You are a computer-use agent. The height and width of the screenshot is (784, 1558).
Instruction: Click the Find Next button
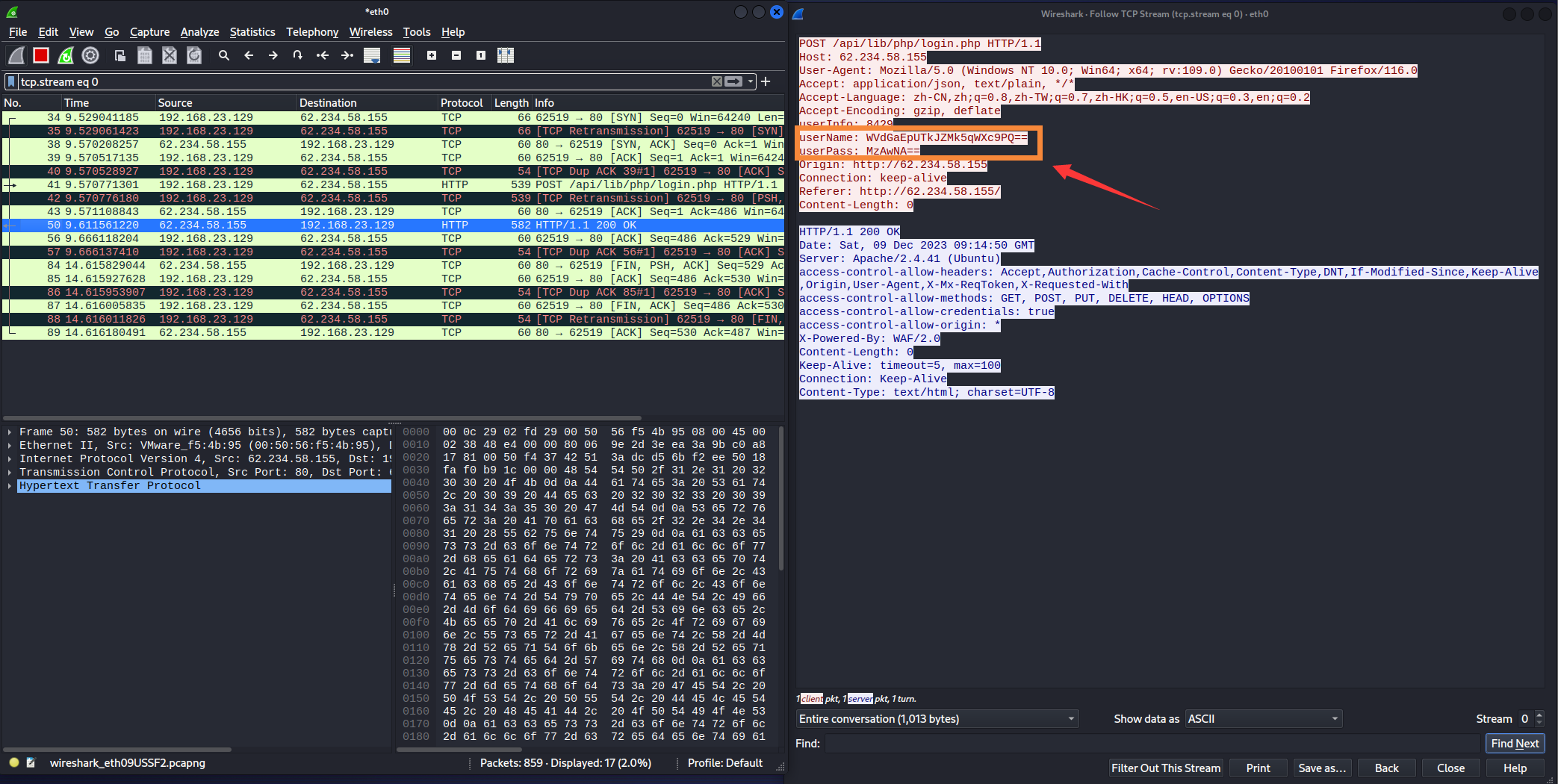pos(1515,744)
